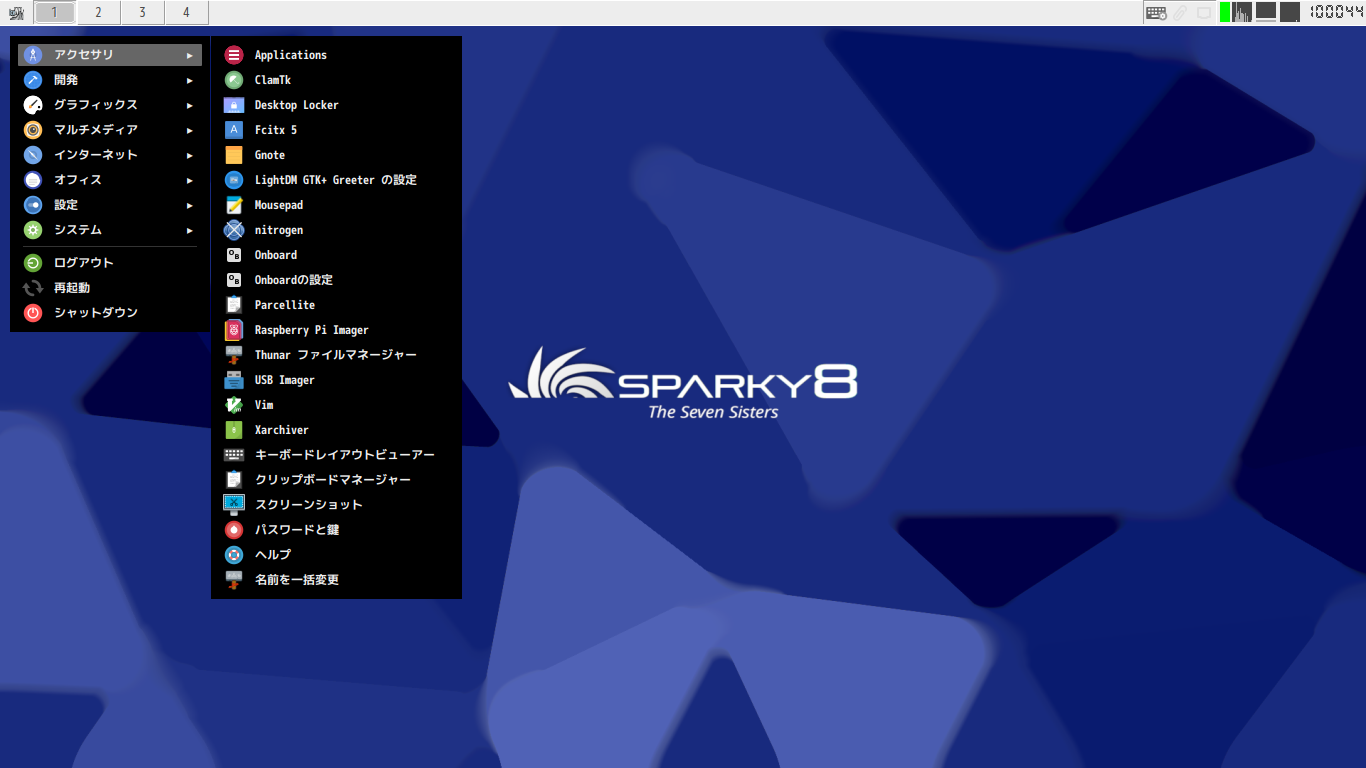
Task: Launch 名前を一括変更 bulk rename
Action: click(336, 580)
